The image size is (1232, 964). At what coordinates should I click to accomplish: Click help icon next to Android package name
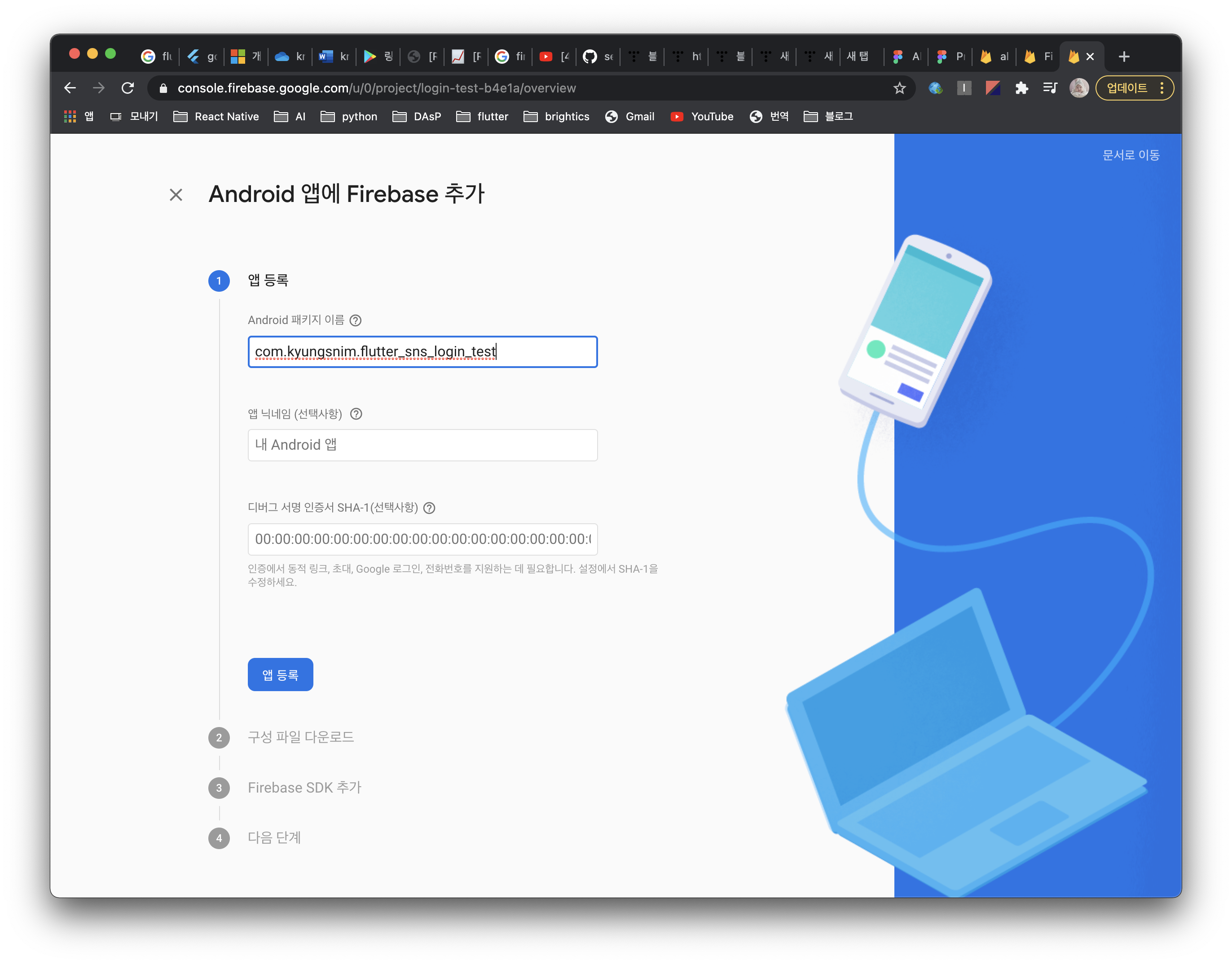pos(355,320)
